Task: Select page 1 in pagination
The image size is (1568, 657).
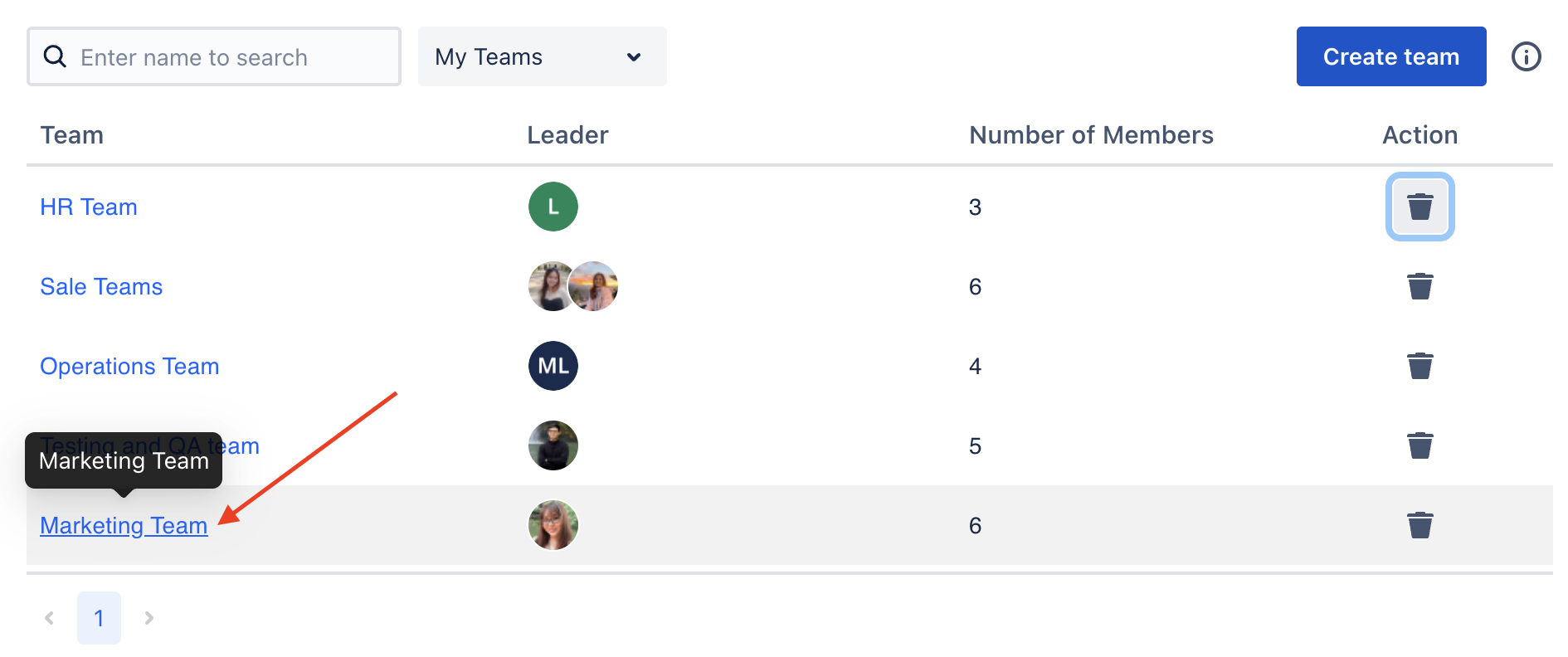Action: 99,618
